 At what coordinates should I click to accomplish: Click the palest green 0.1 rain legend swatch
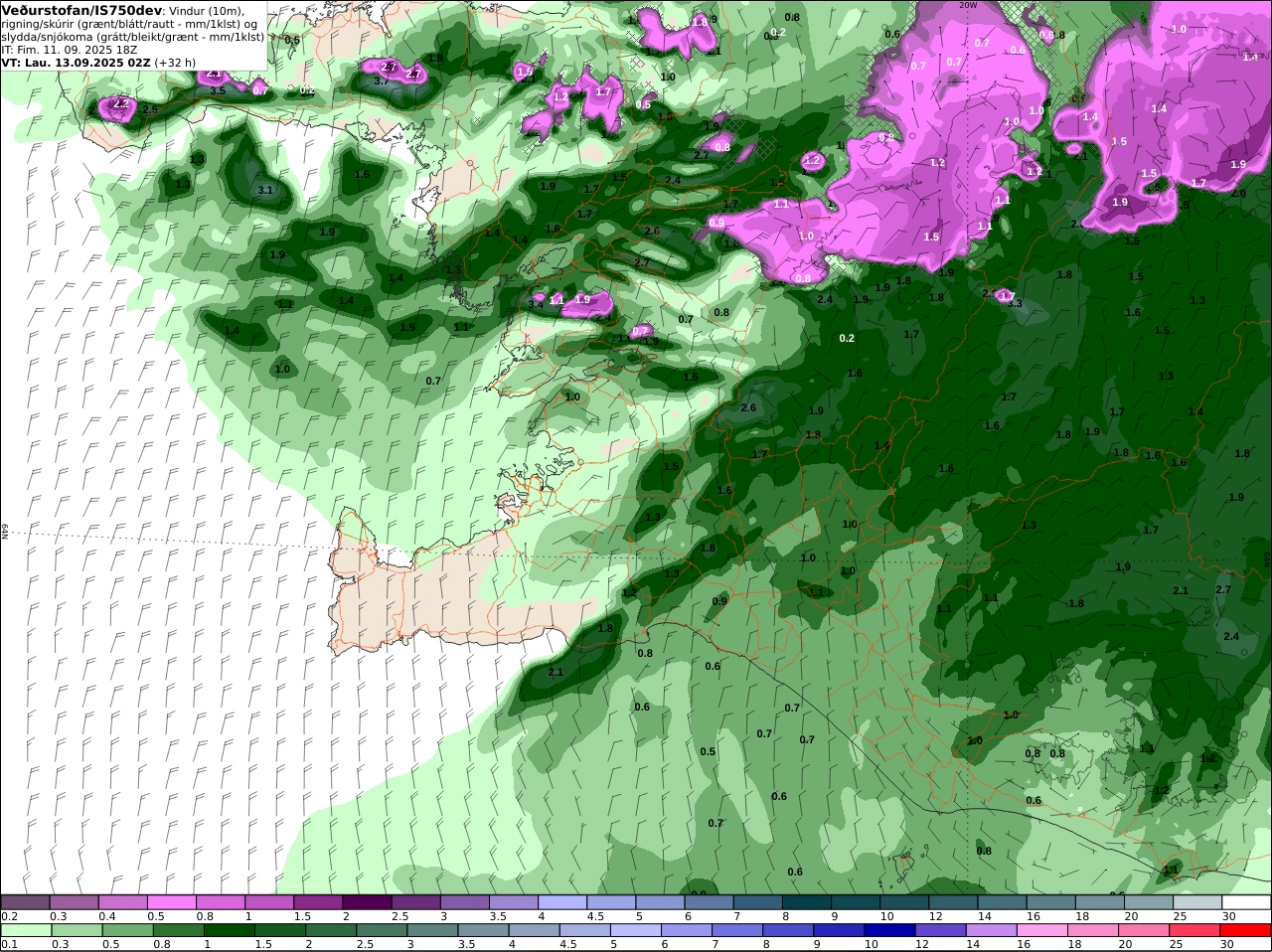click(26, 930)
